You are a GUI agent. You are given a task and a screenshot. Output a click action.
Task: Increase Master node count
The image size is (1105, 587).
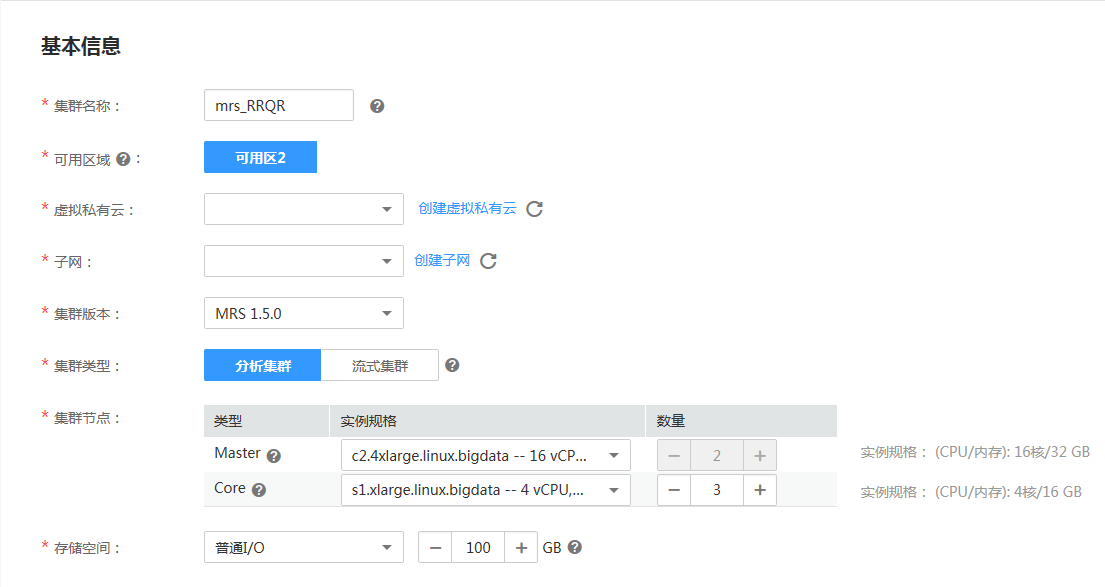[760, 455]
